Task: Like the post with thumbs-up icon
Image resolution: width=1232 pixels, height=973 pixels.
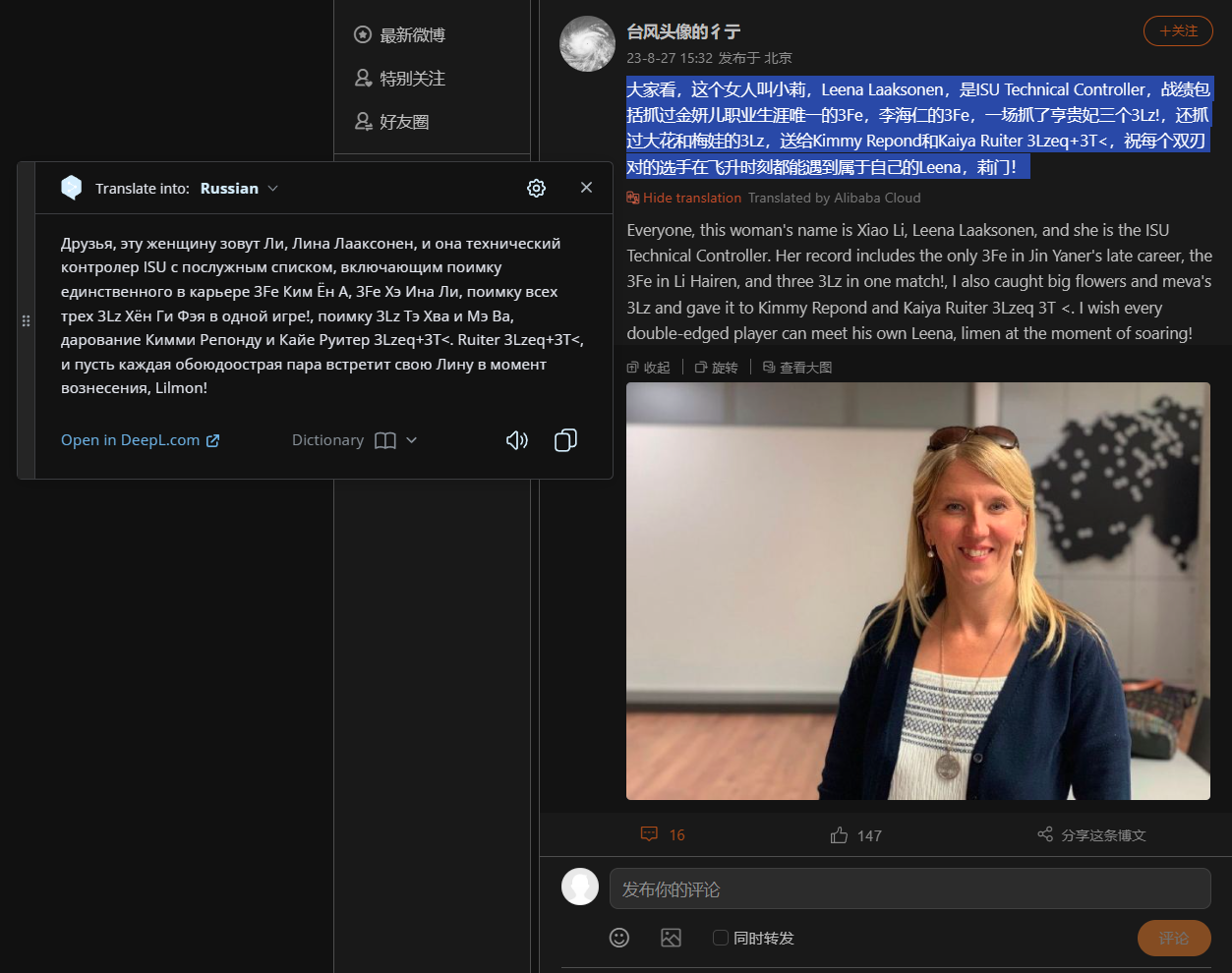Action: coord(839,835)
